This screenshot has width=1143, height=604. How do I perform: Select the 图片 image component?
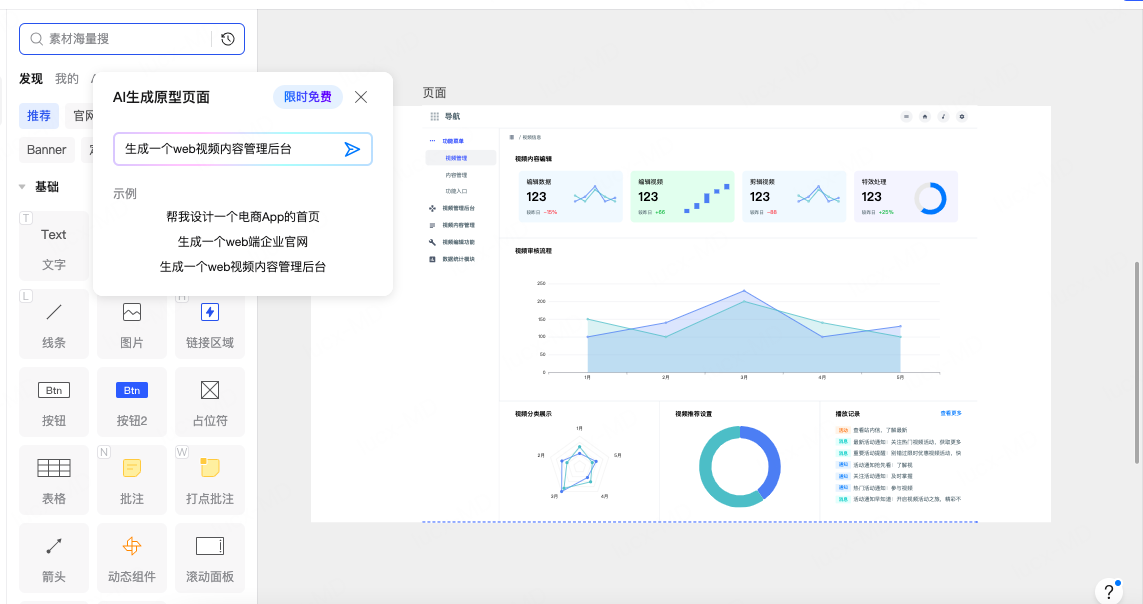132,324
